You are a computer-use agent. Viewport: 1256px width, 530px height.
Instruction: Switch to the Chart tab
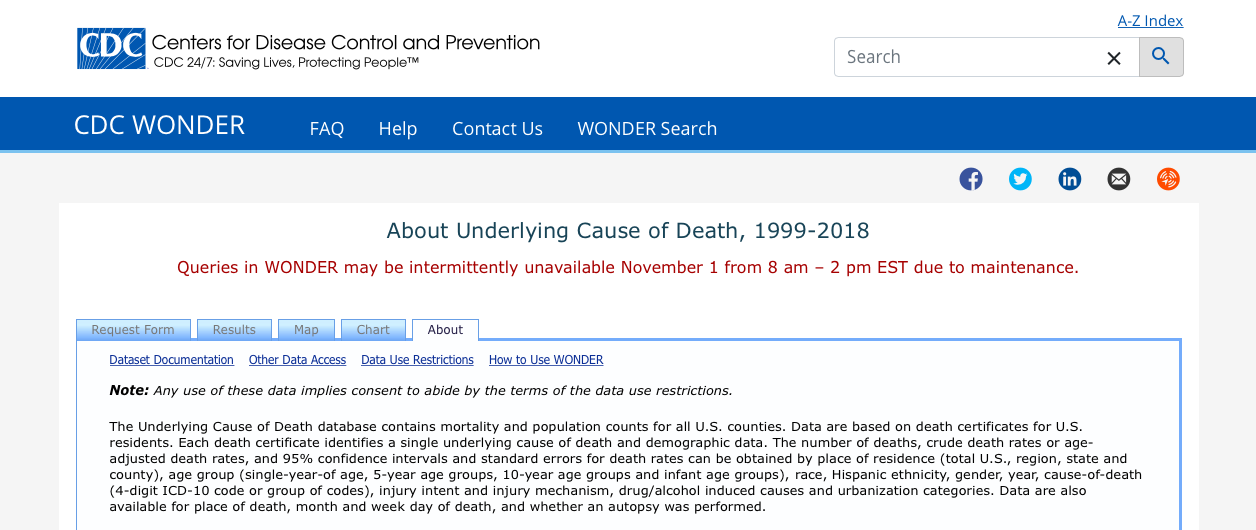[x=373, y=330]
